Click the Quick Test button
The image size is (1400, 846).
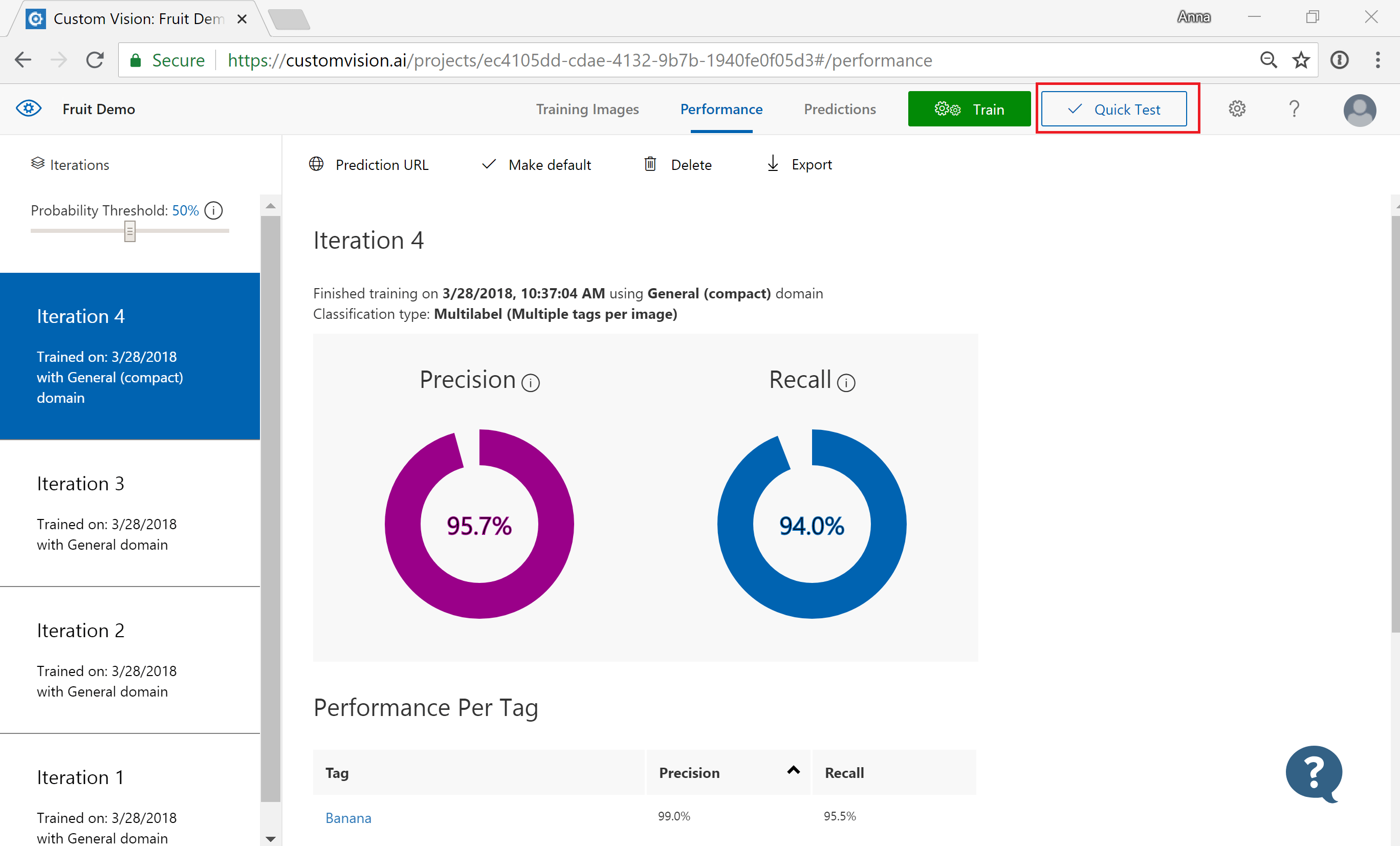(1114, 110)
